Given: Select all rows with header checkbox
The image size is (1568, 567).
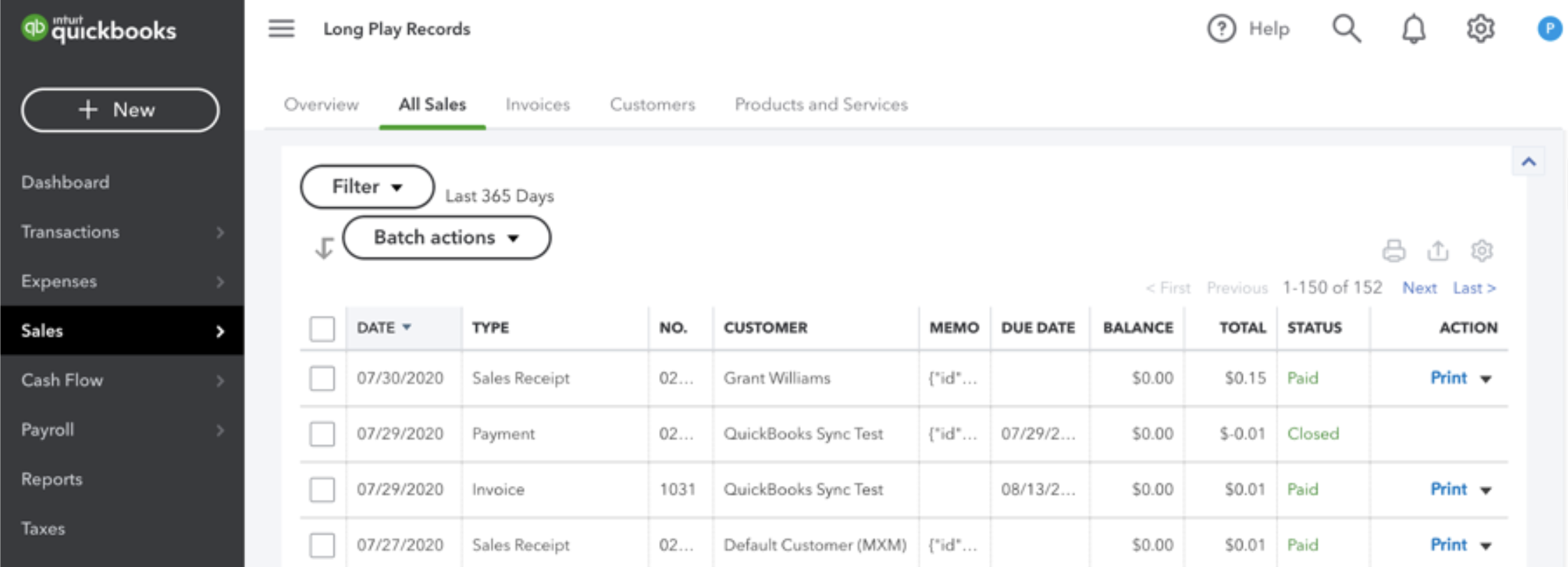Looking at the screenshot, I should click(x=322, y=328).
